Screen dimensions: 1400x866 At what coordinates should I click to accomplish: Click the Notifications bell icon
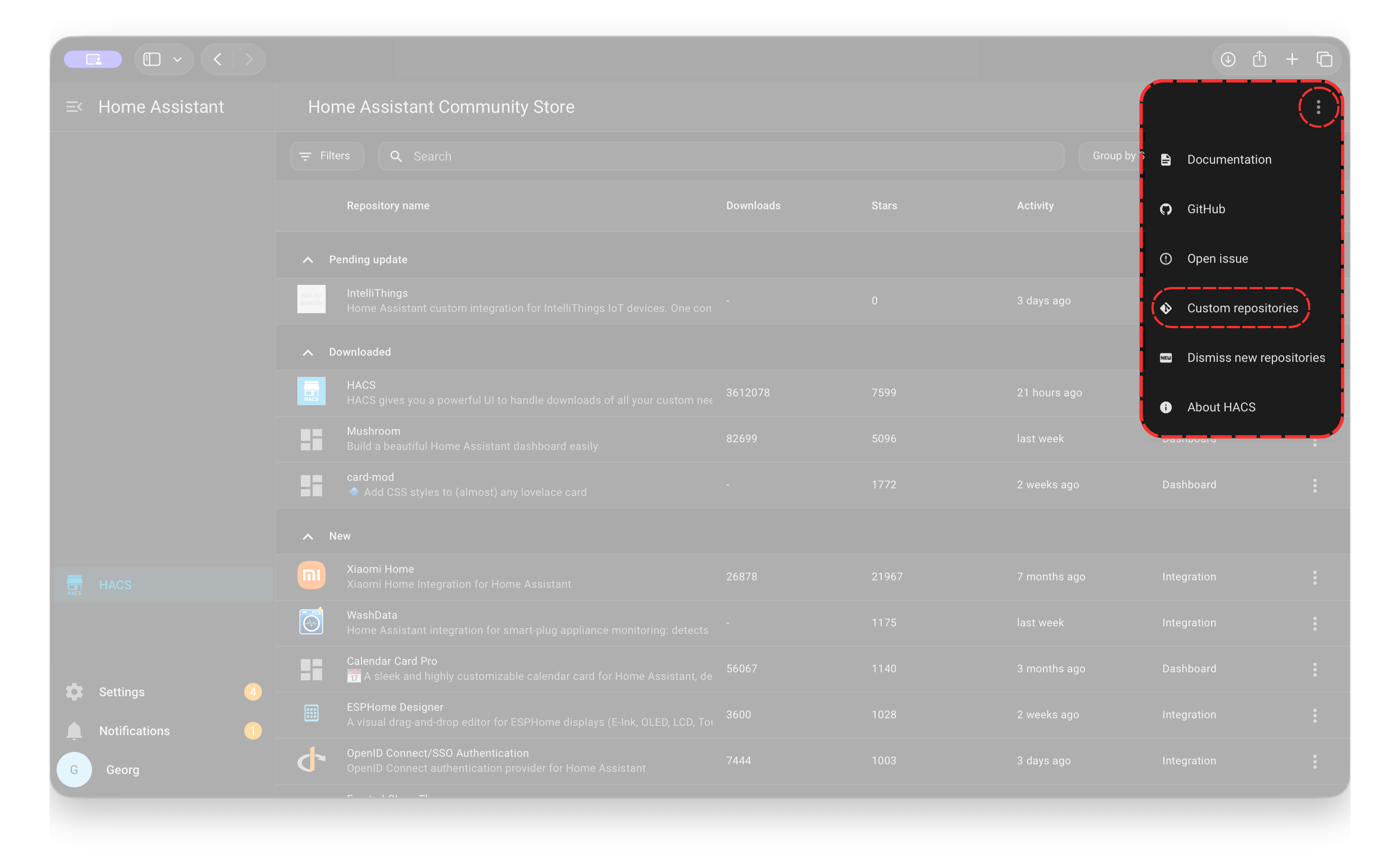74,731
